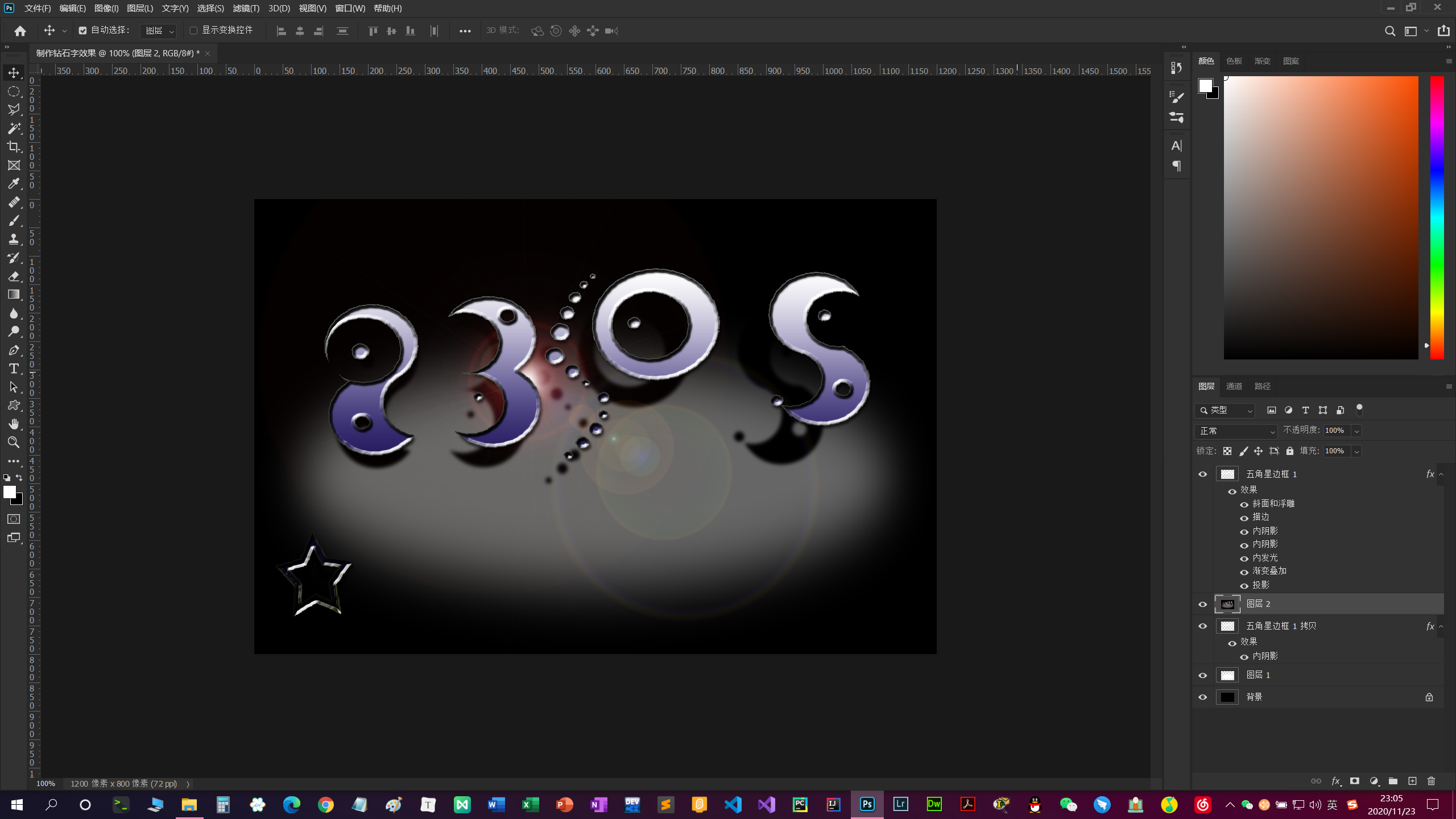Screen dimensions: 1456x819
Task: Click the 100% zoom level field
Action: (45, 784)
